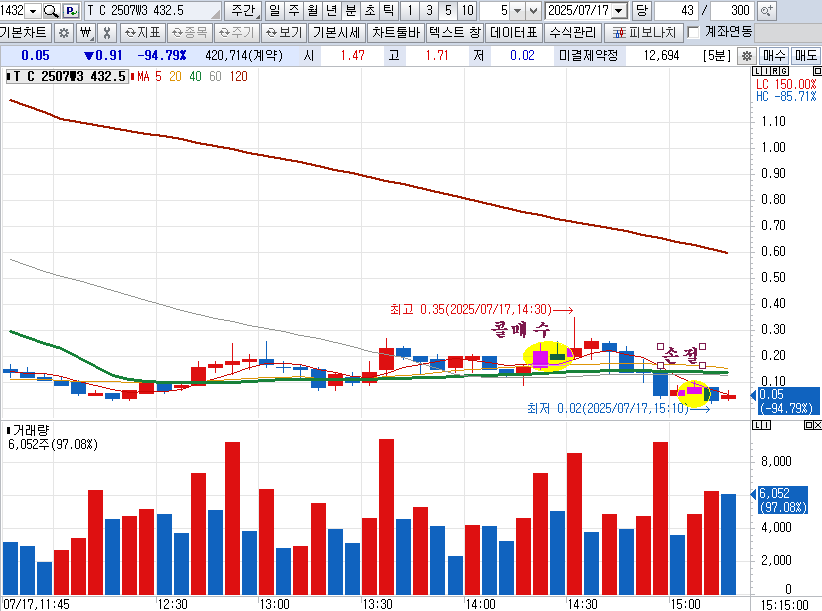
Task: Open the gear settings beside 기본차트
Action: (x=64, y=33)
